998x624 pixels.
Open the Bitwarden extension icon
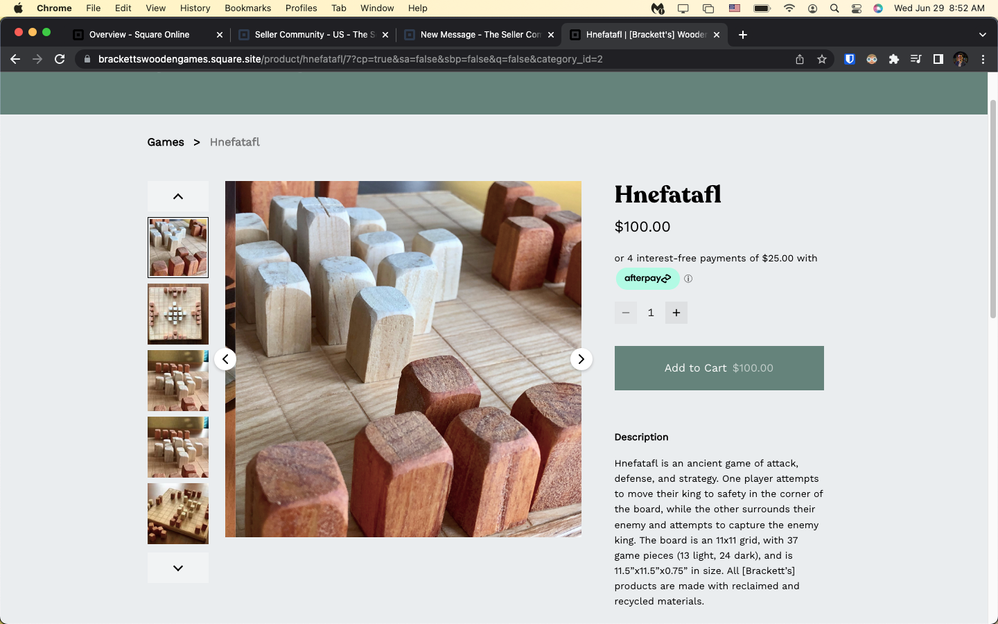coord(849,59)
